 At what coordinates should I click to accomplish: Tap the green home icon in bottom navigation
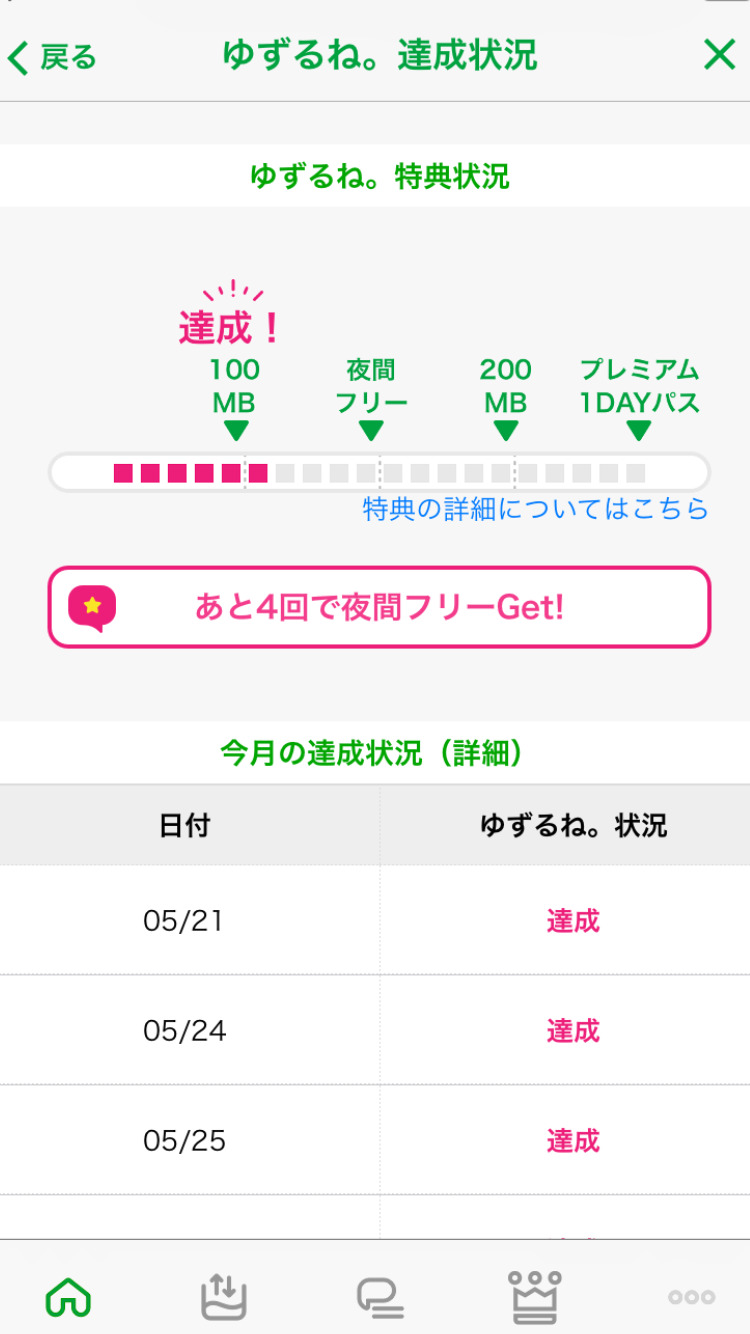point(68,1297)
